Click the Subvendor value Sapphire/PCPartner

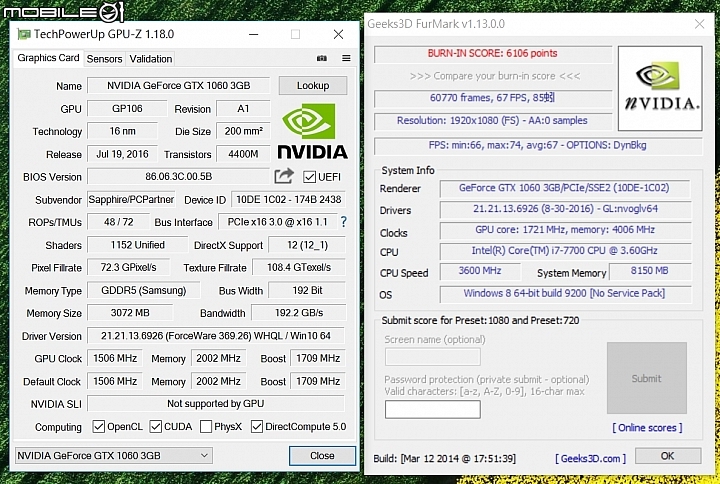pyautogui.click(x=131, y=199)
